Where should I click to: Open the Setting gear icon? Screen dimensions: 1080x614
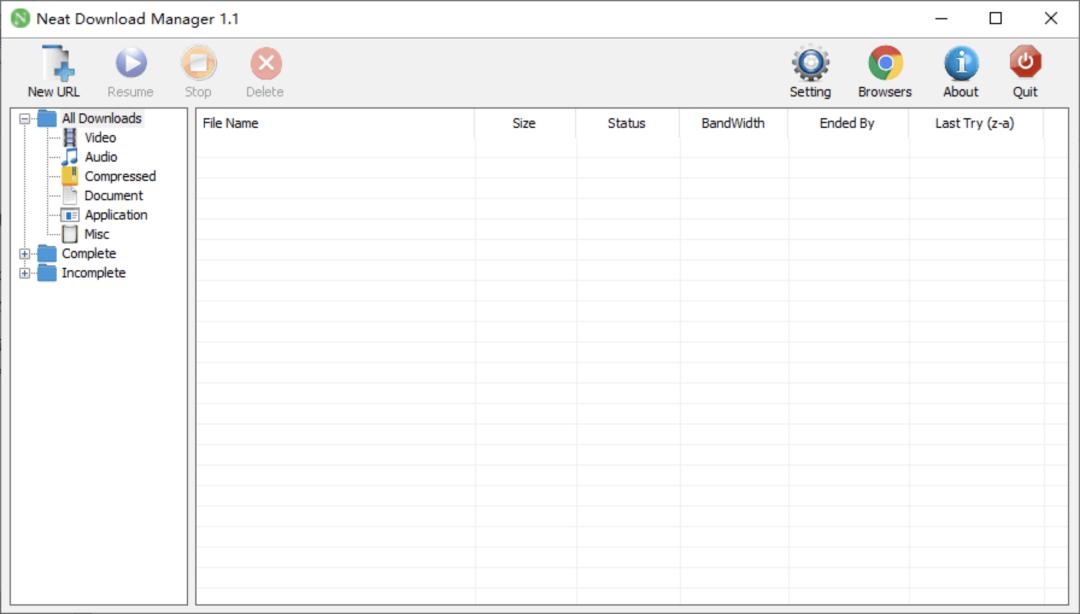pos(811,63)
